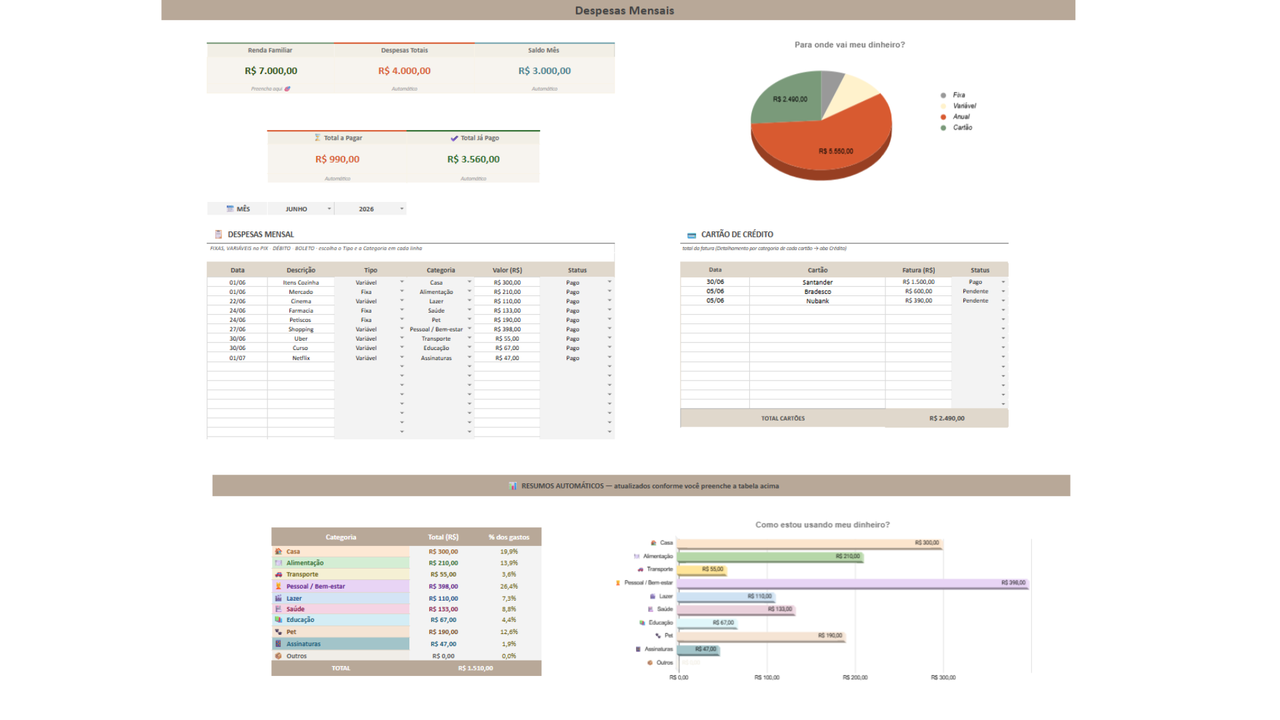The width and height of the screenshot is (1280, 720).
Task: Select the Fatura cell R$ 600,00 for Bradesco
Action: pos(918,291)
